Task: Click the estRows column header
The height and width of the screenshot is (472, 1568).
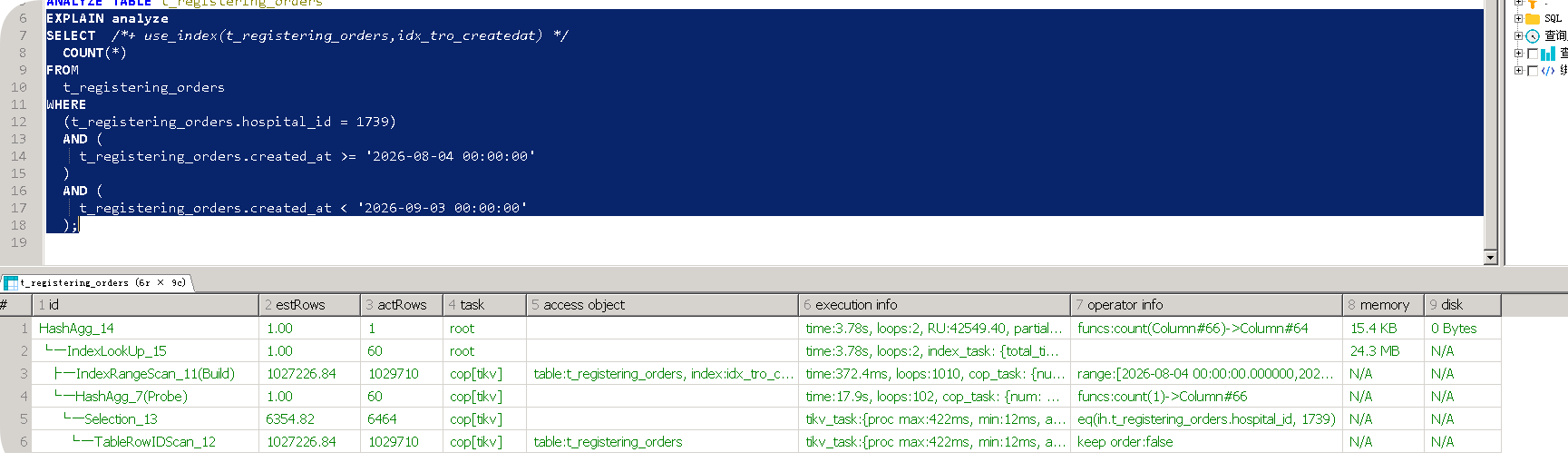Action: click(x=309, y=305)
